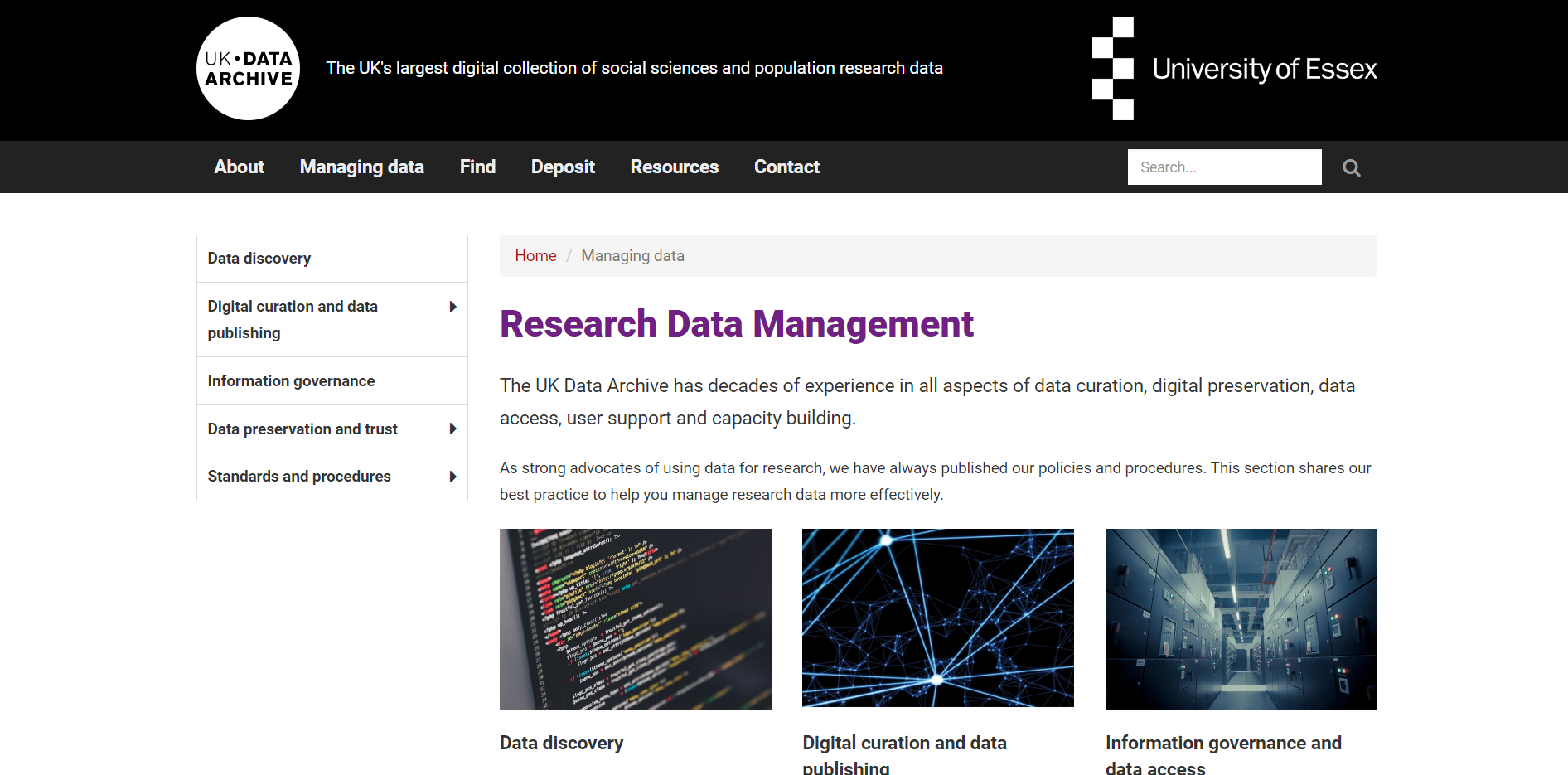
Task: Open the Managing data menu item
Action: [361, 167]
